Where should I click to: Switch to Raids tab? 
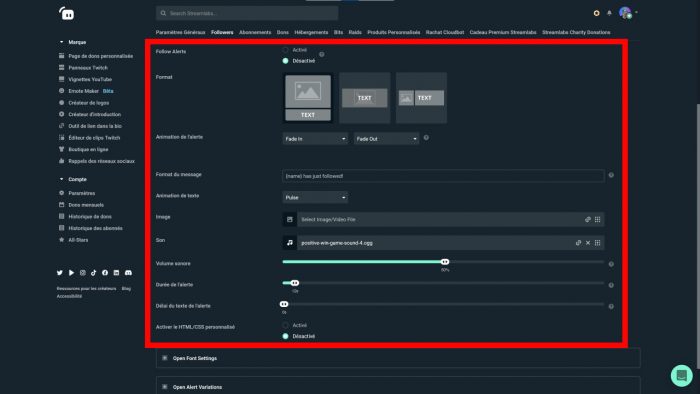point(355,33)
